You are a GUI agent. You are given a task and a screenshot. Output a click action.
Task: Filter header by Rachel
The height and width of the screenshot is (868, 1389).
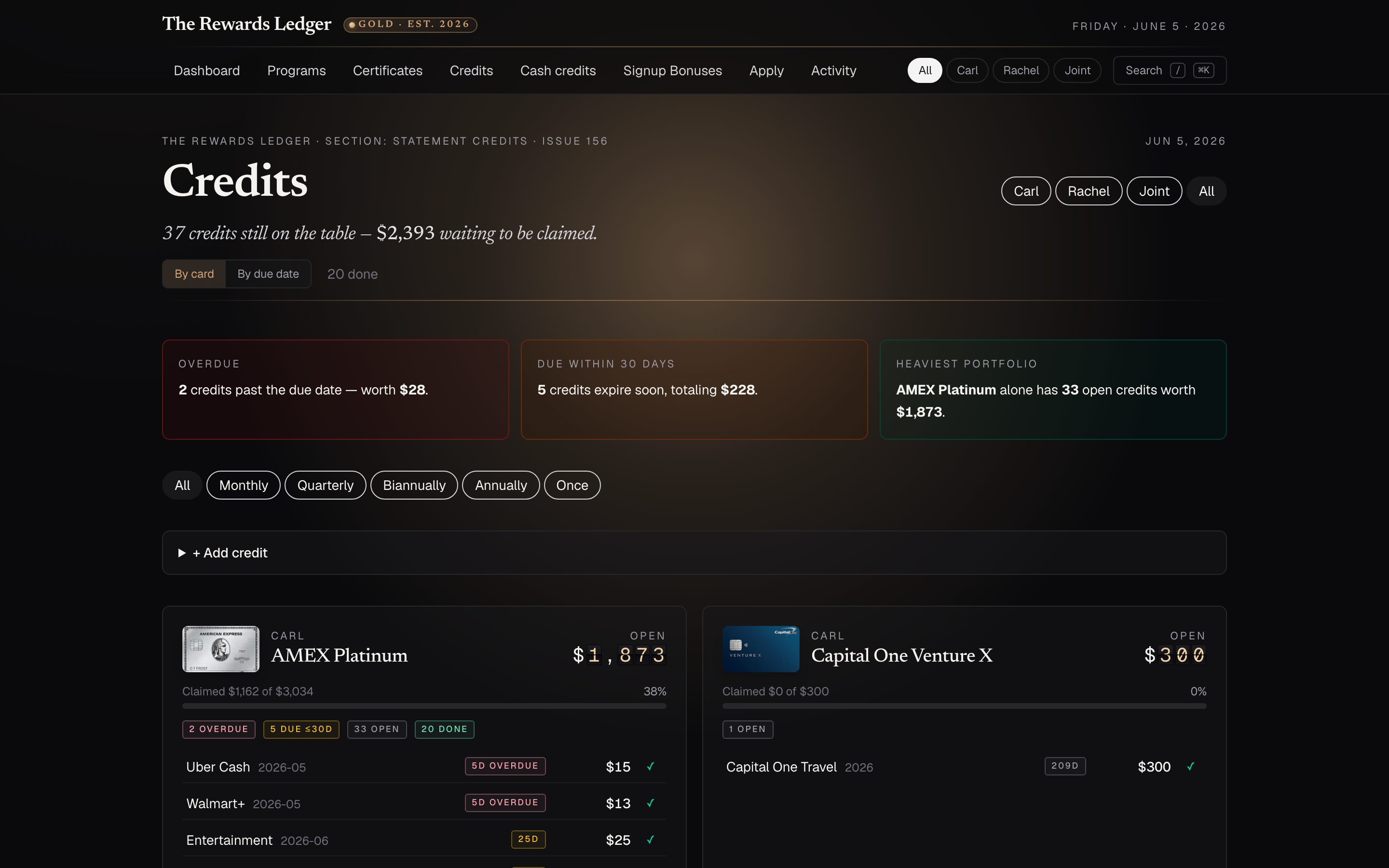pos(1021,70)
